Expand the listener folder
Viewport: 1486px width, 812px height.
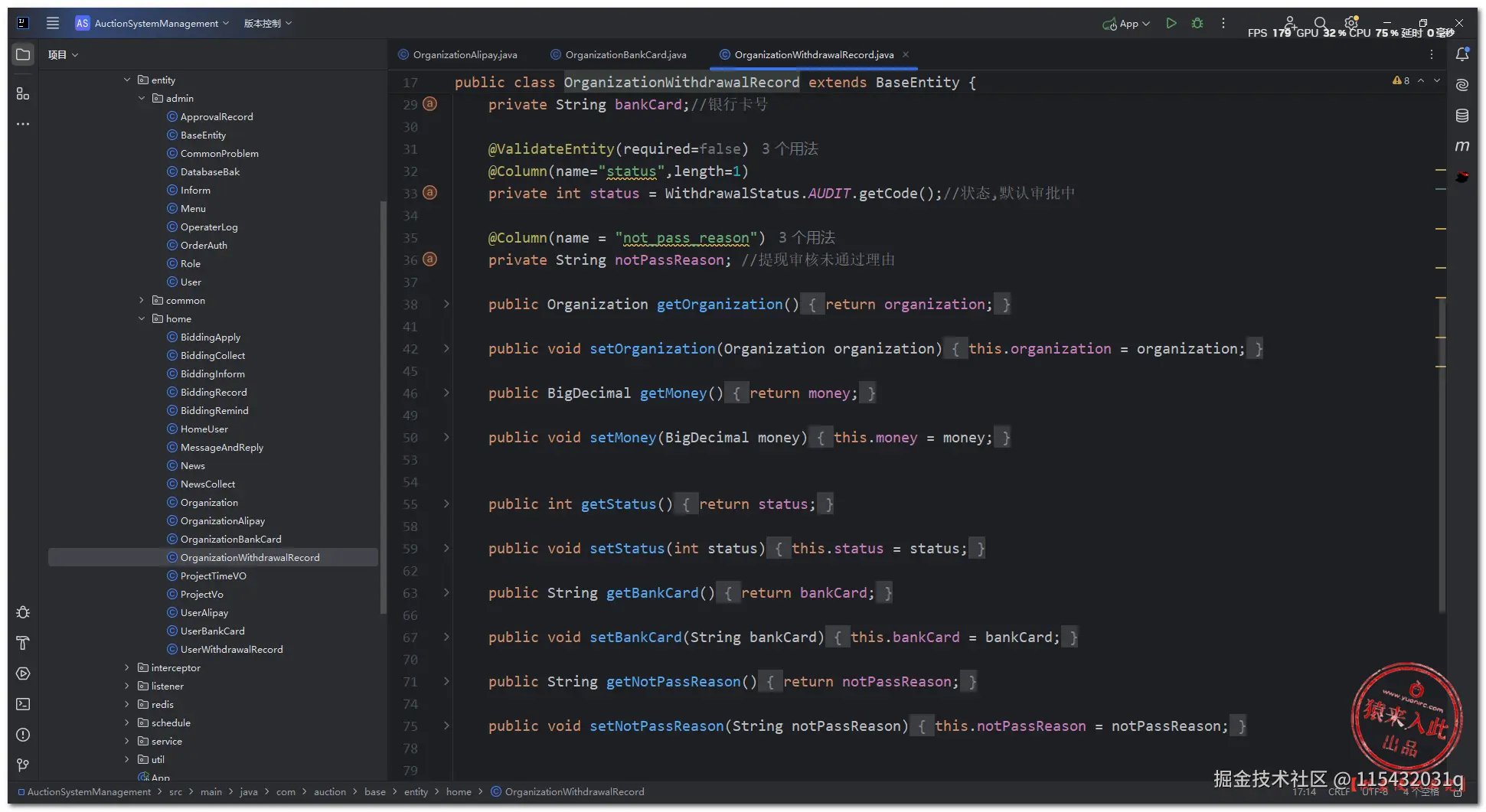point(127,686)
